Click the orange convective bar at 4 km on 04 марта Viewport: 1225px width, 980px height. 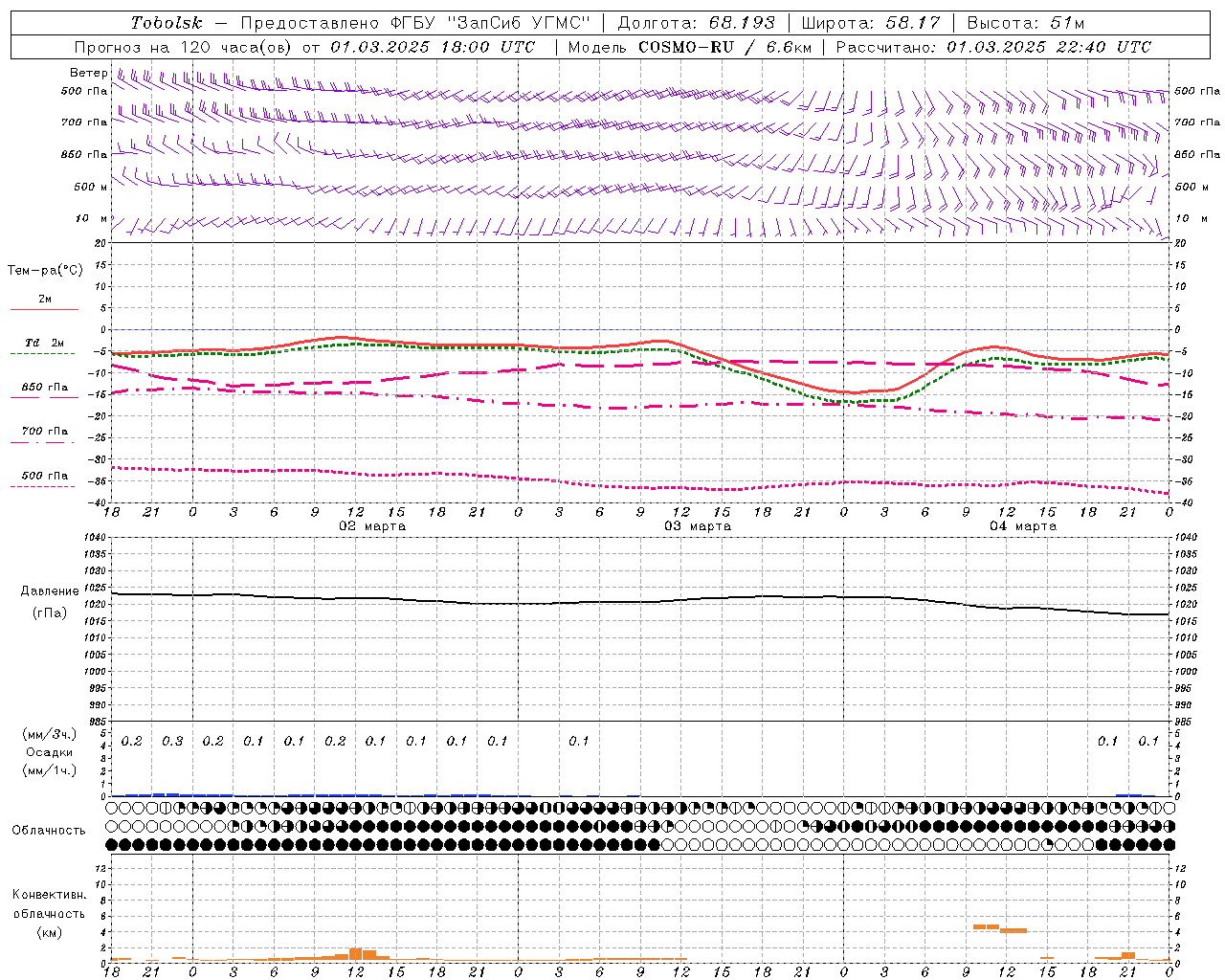point(1013,930)
